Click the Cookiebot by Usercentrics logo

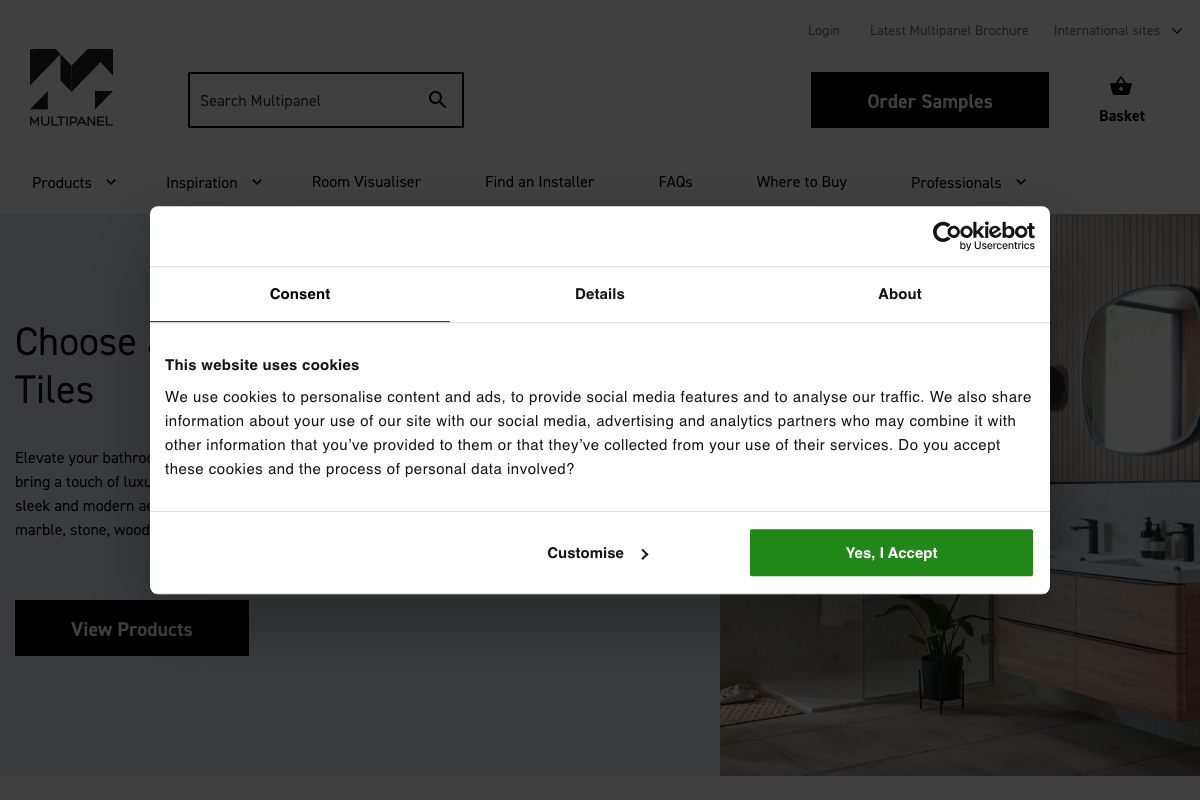point(983,236)
